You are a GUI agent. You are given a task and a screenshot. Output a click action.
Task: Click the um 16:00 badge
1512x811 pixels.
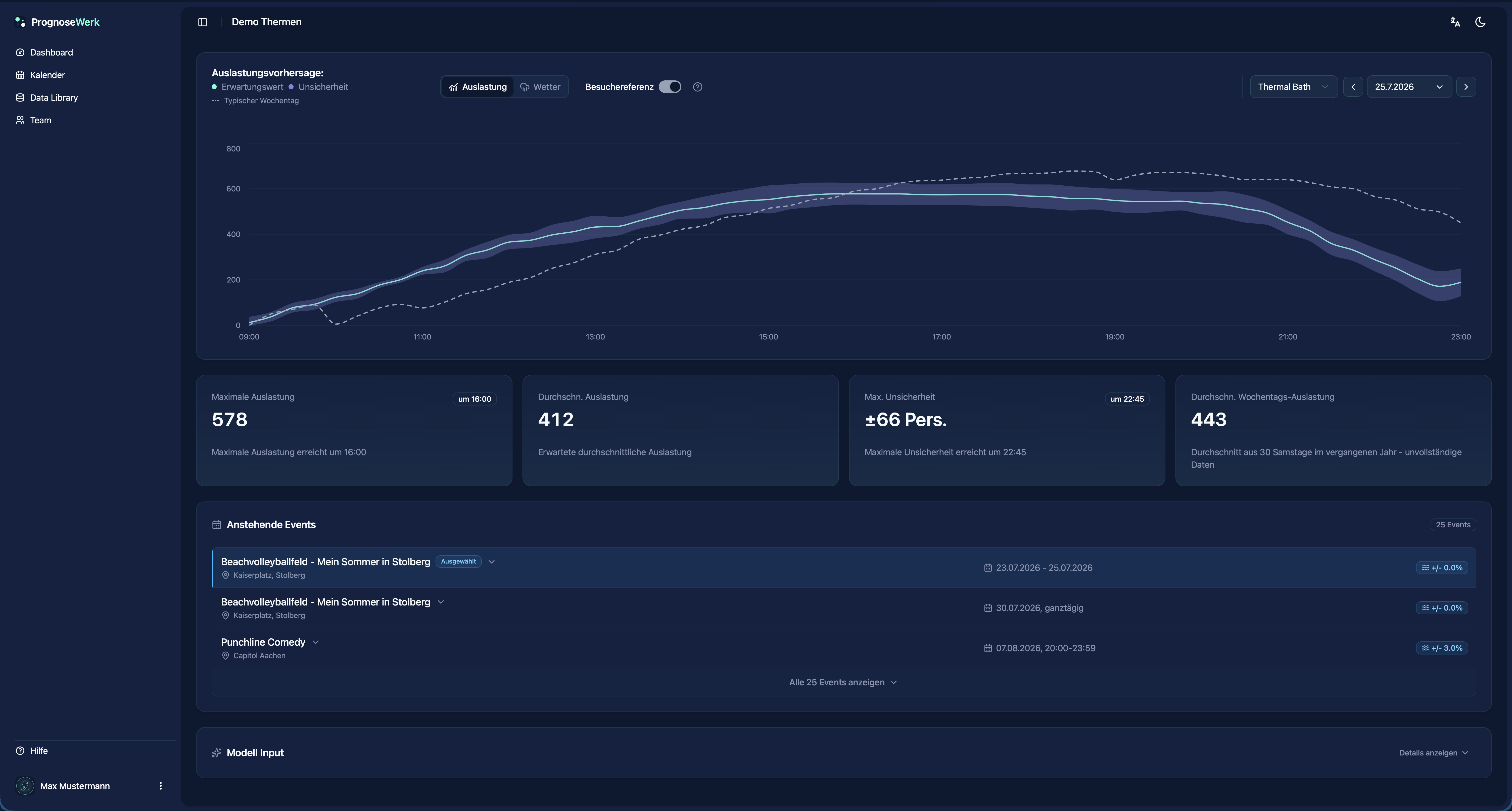pyautogui.click(x=474, y=399)
